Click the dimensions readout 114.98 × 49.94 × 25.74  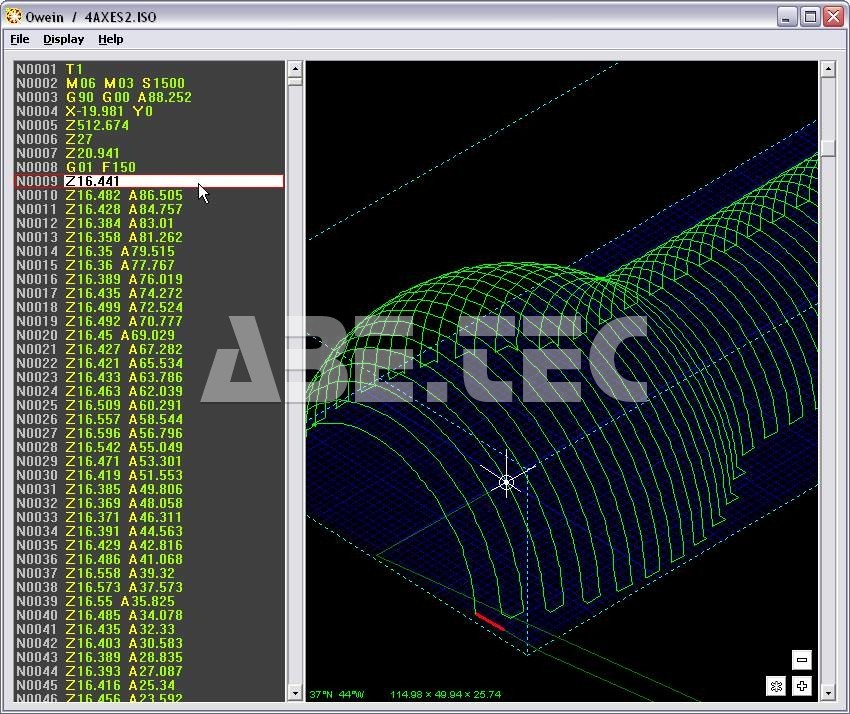coord(446,694)
